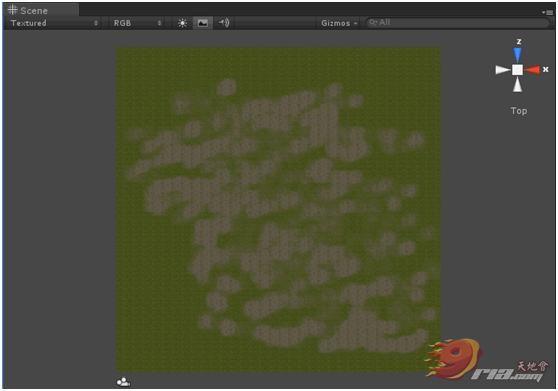The height and width of the screenshot is (391, 558).
Task: Click the scene search field
Action: pyautogui.click(x=458, y=23)
